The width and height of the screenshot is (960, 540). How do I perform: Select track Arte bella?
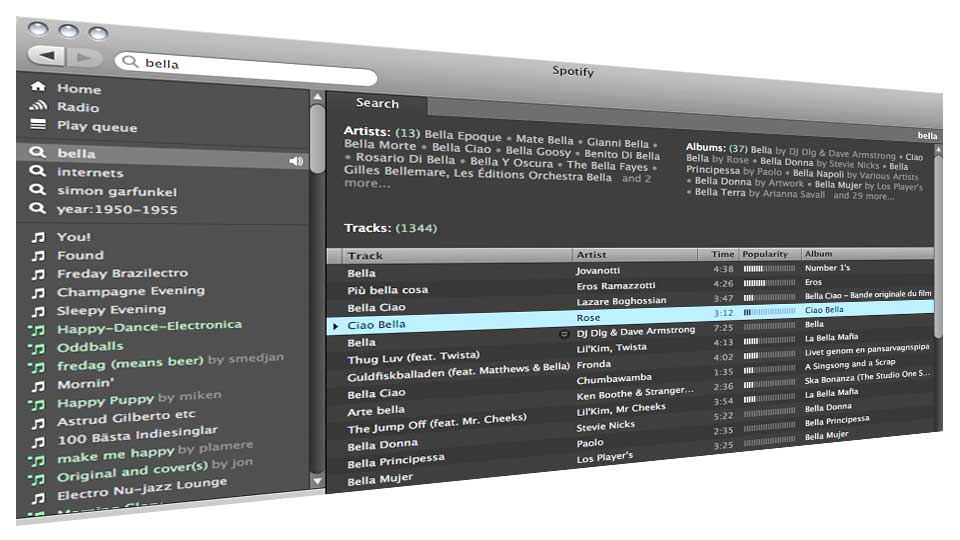(376, 410)
